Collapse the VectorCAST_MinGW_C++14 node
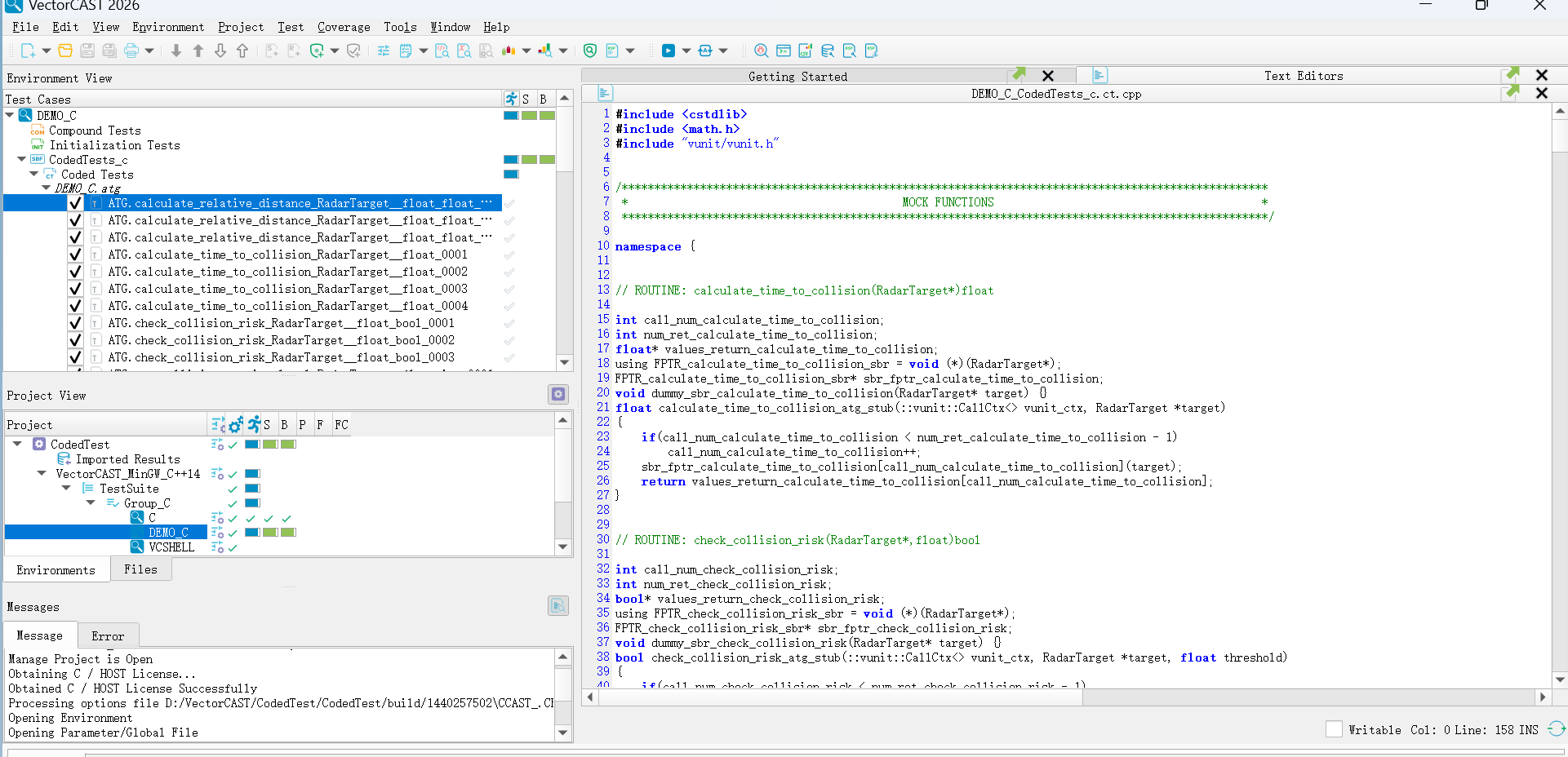Image resolution: width=1568 pixels, height=757 pixels. (42, 473)
